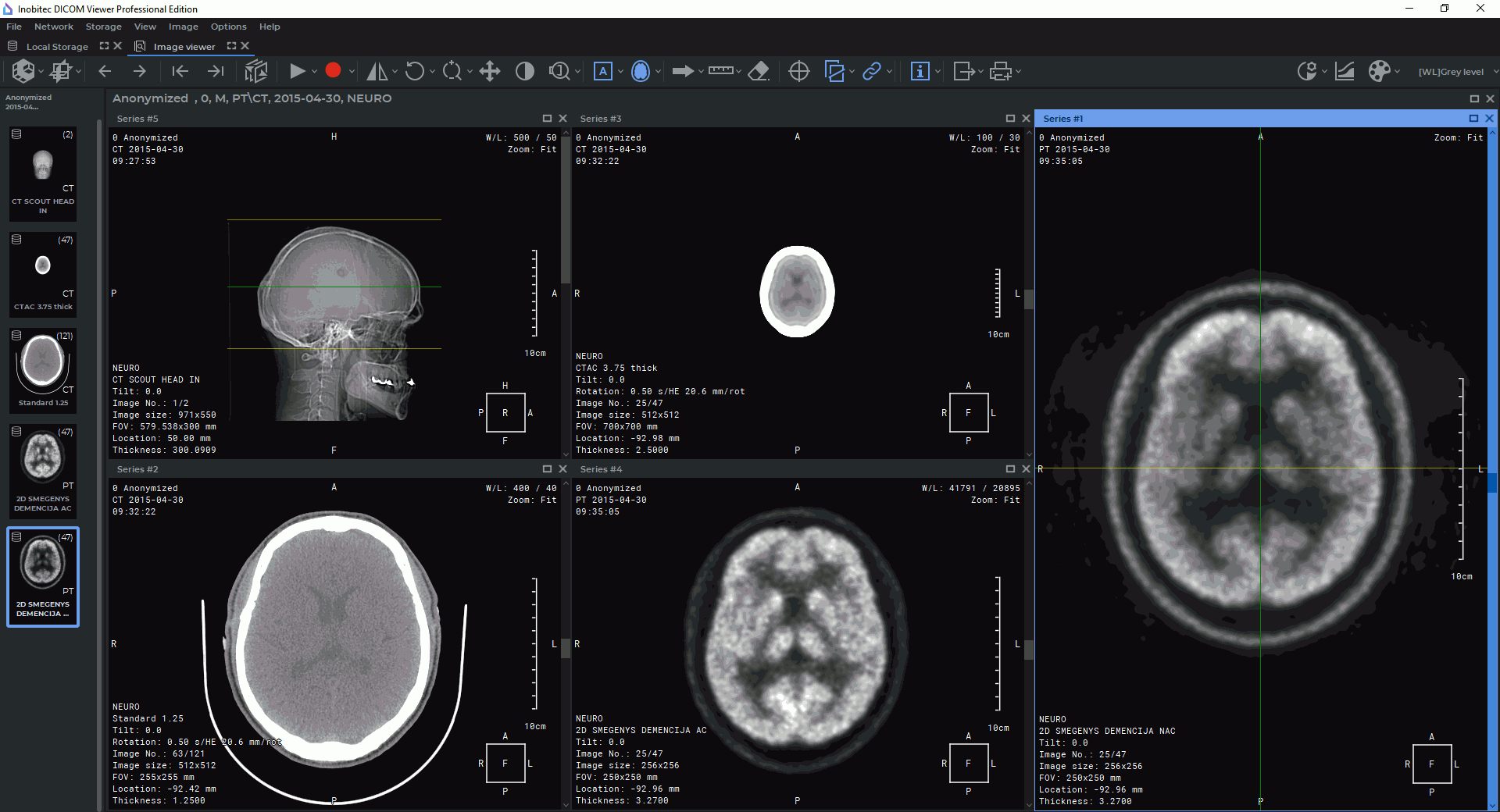Toggle the invert contrast half-circle icon
Viewport: 1500px width, 812px height.
pyautogui.click(x=525, y=72)
